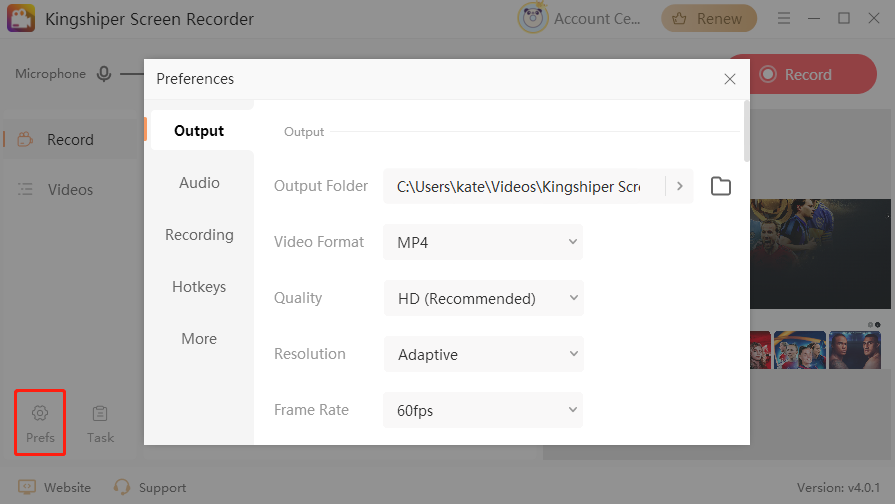Click the microphone icon
This screenshot has height=504, width=895.
[x=104, y=74]
